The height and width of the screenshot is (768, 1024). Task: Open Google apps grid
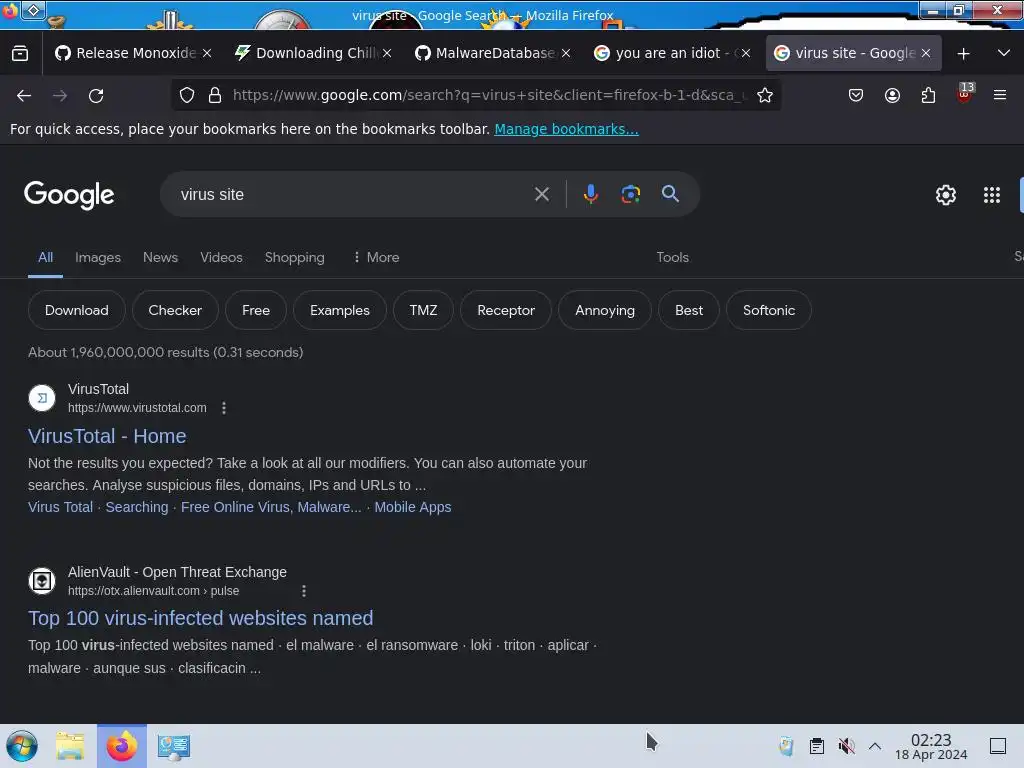pos(991,195)
